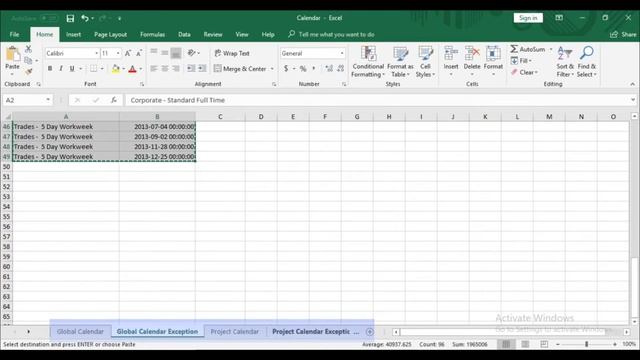Open Sort & Filter
Viewport: 640px width, 360px height.
tap(565, 61)
